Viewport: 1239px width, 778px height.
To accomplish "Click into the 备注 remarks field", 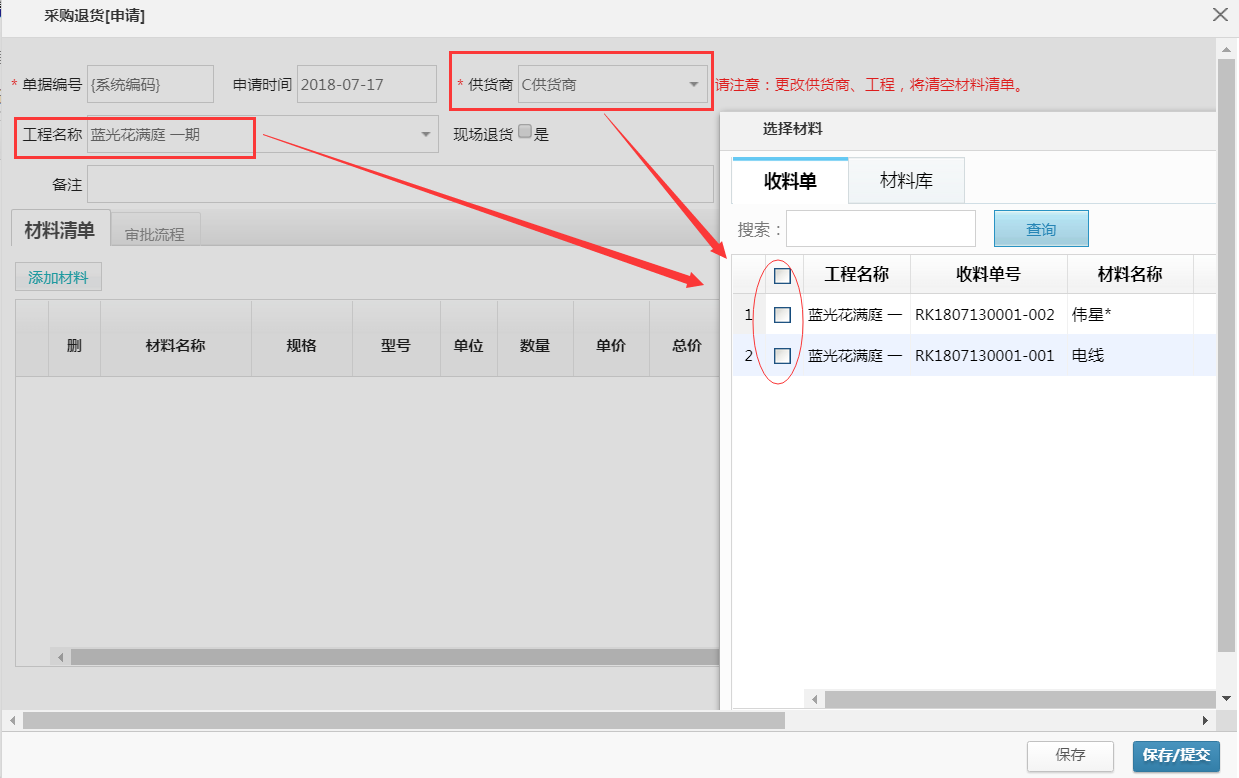I will pyautogui.click(x=400, y=185).
